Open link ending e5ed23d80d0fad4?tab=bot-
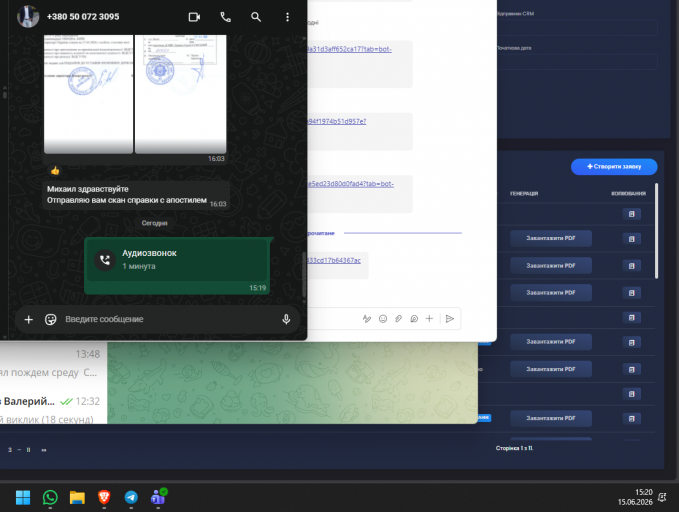 350,184
